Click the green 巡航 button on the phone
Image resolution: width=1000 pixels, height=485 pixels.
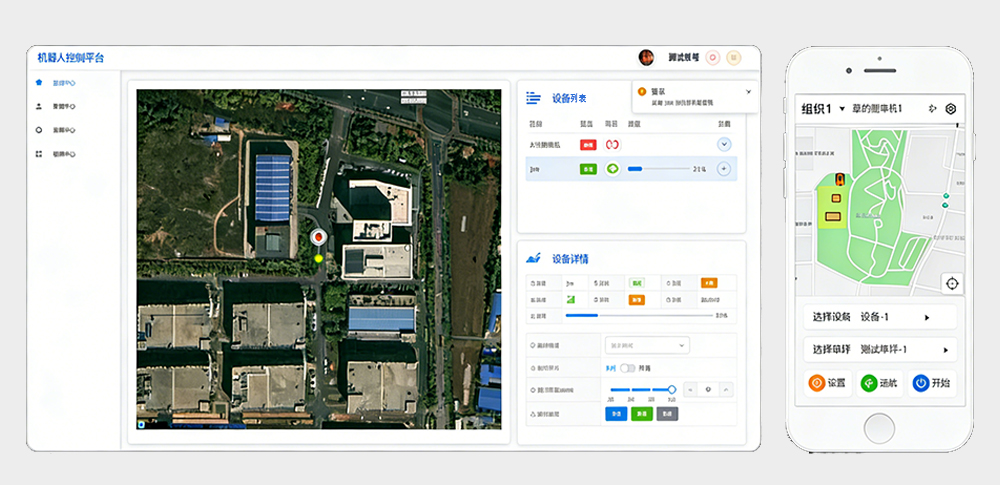coord(879,384)
